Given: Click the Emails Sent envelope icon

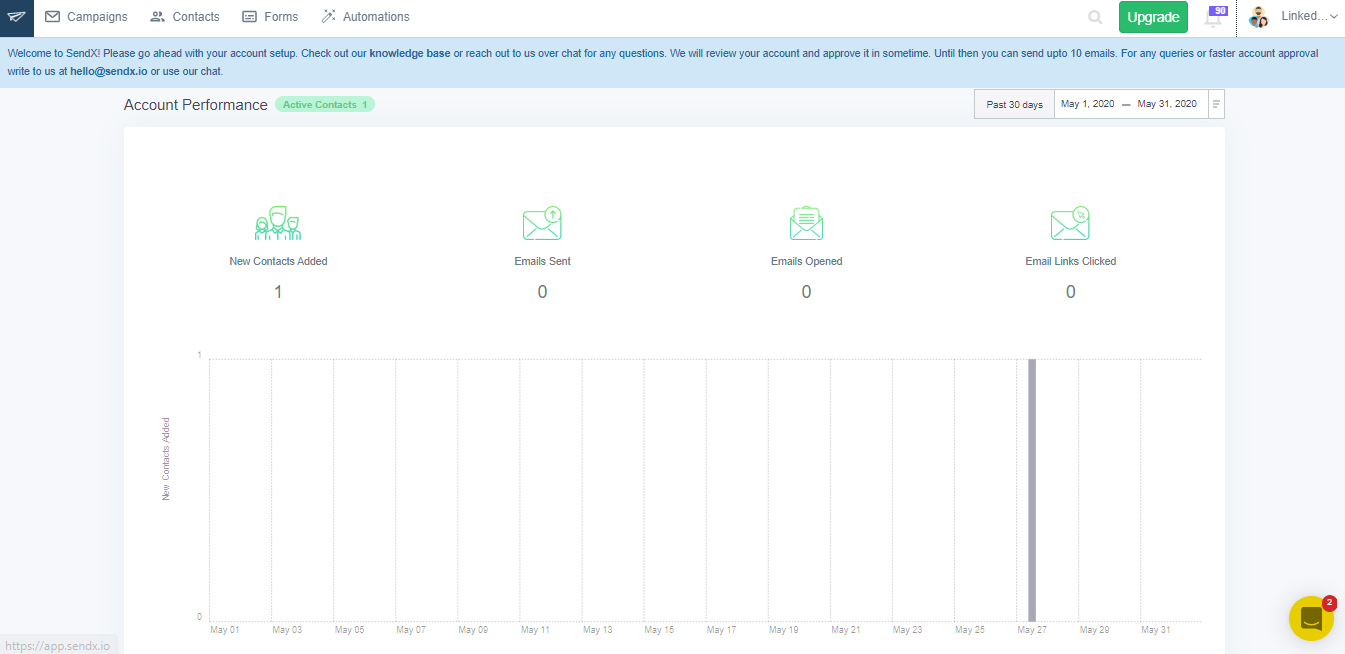Looking at the screenshot, I should [542, 223].
